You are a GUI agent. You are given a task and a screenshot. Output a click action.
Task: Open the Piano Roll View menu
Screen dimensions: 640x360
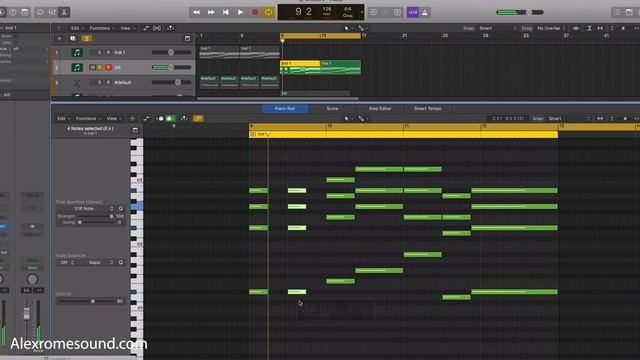pos(113,118)
